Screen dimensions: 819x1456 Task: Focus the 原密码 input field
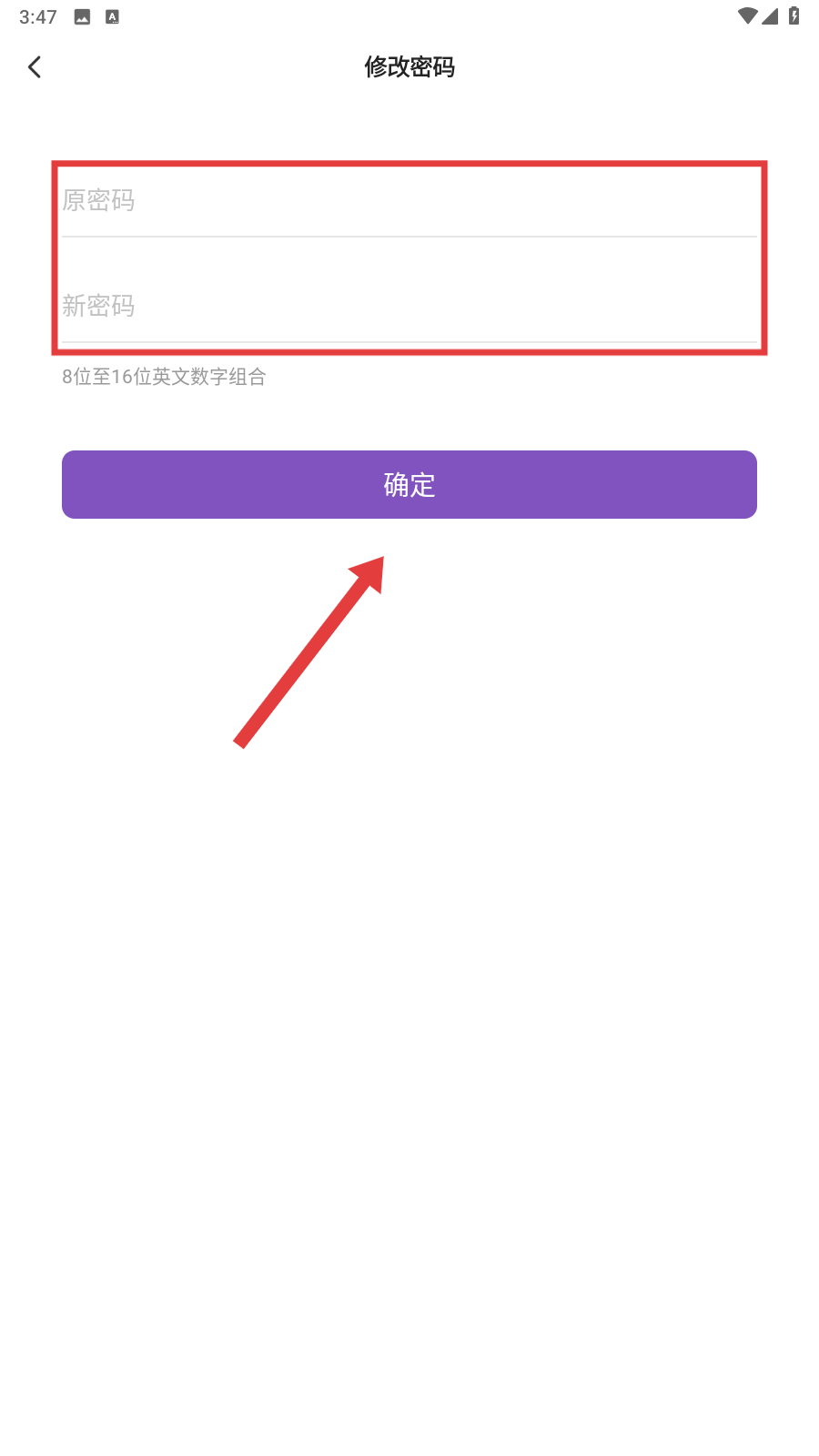409,200
